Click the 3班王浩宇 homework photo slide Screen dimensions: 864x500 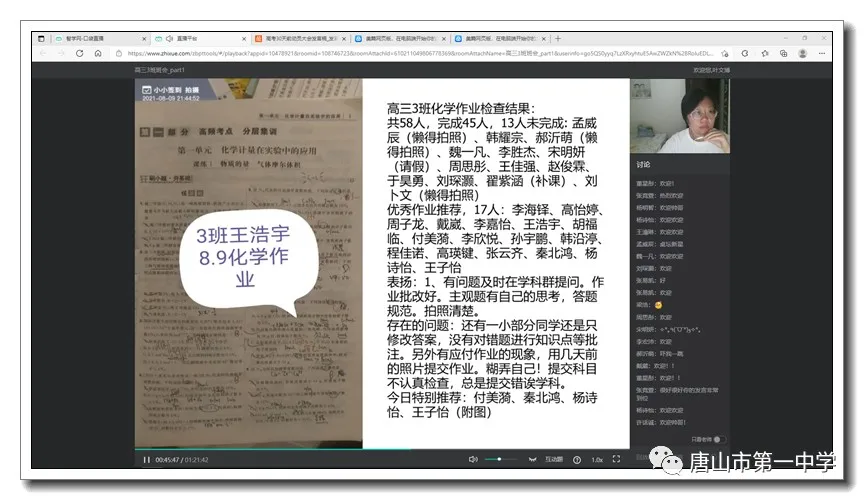pos(248,262)
